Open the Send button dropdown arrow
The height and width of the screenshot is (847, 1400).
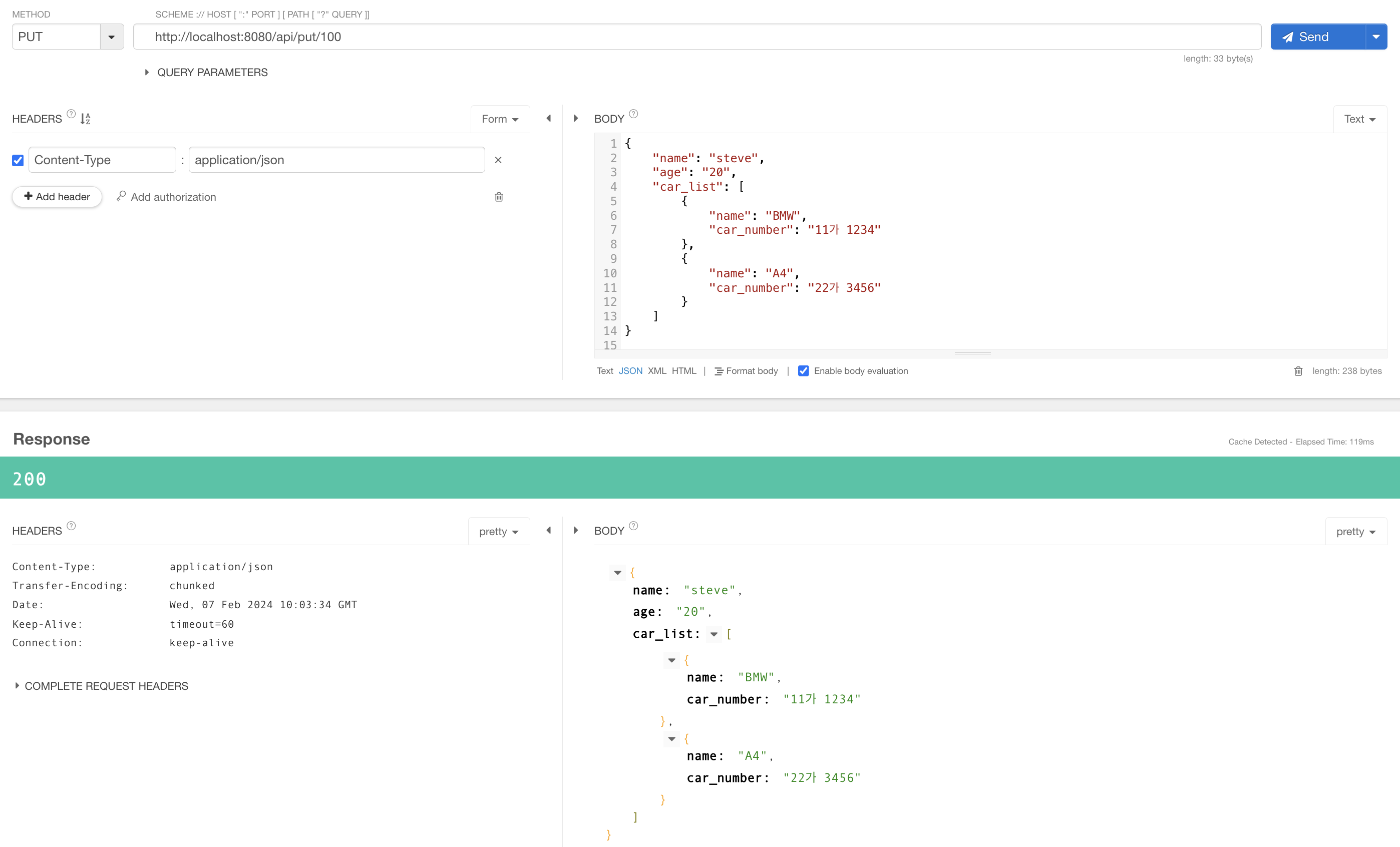tap(1375, 37)
